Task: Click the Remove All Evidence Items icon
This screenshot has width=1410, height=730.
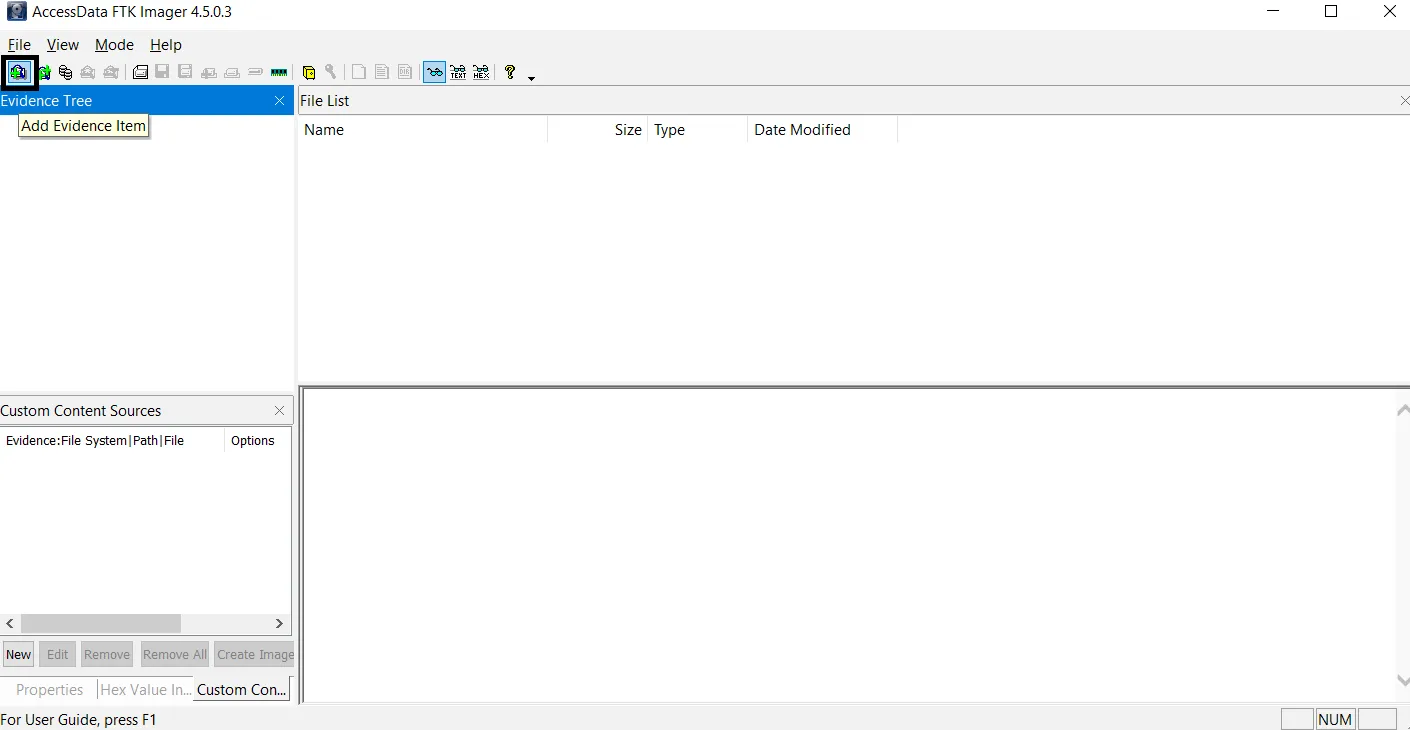Action: point(111,72)
